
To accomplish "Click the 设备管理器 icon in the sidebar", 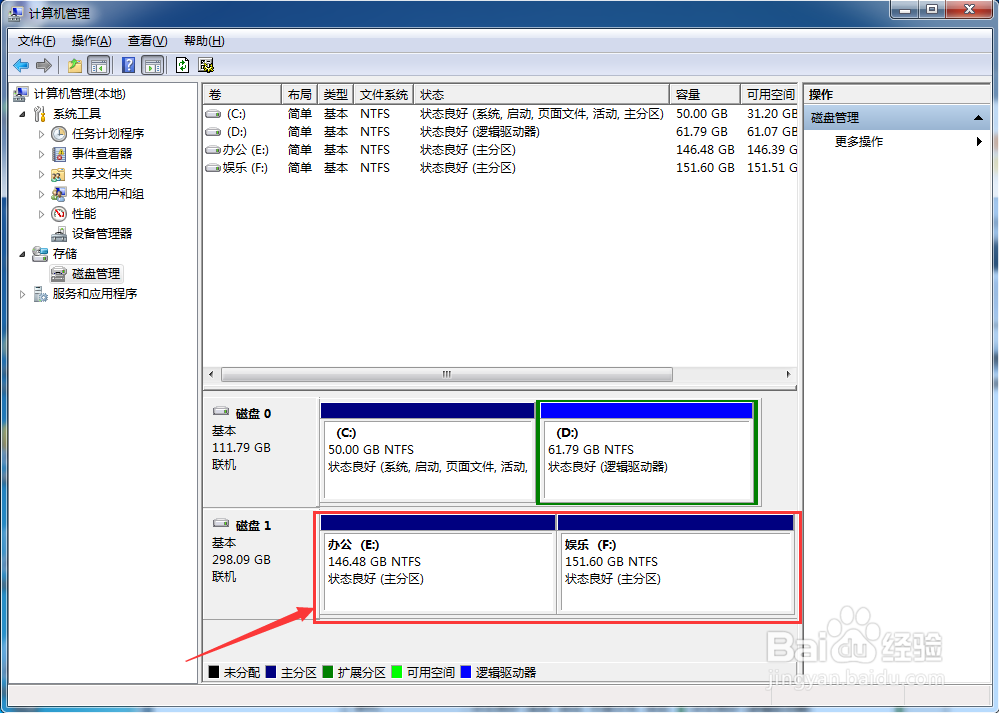I will pos(57,233).
